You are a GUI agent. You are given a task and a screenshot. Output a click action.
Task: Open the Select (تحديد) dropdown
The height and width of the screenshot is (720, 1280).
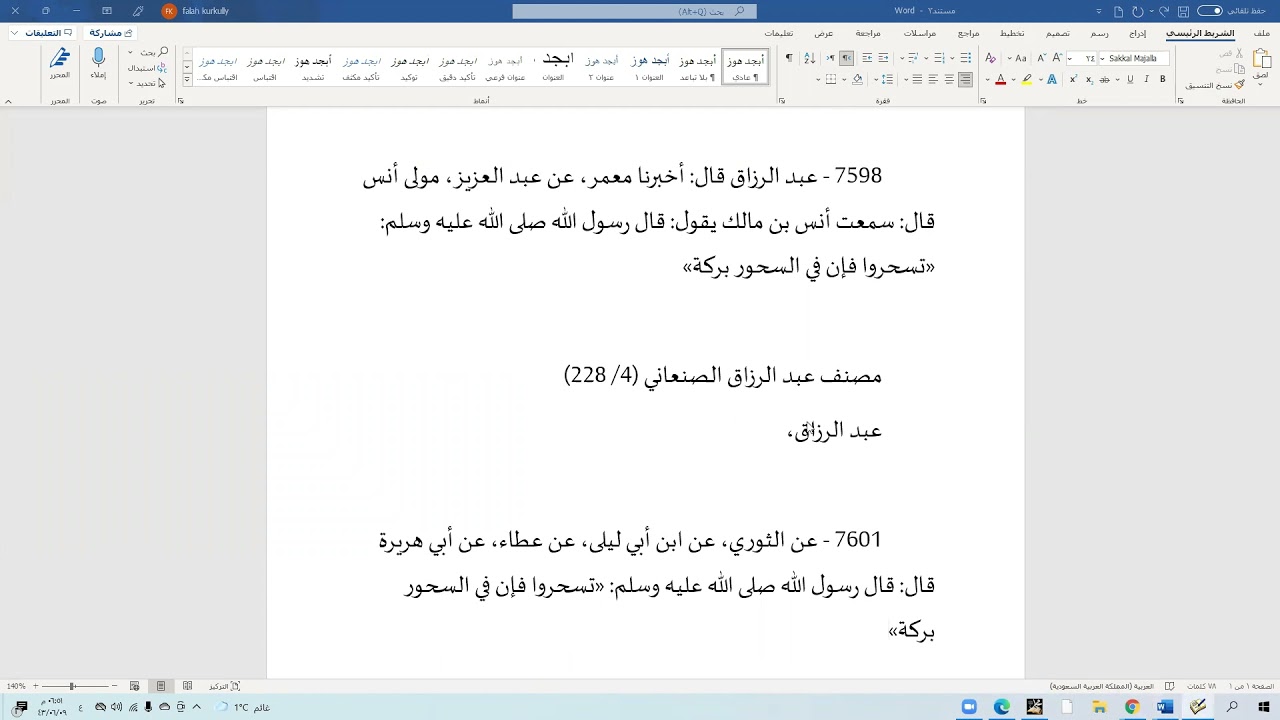pyautogui.click(x=146, y=83)
